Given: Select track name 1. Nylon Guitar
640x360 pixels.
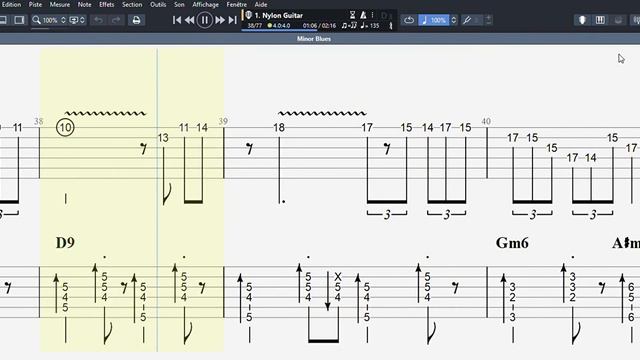Looking at the screenshot, I should 279,16.
